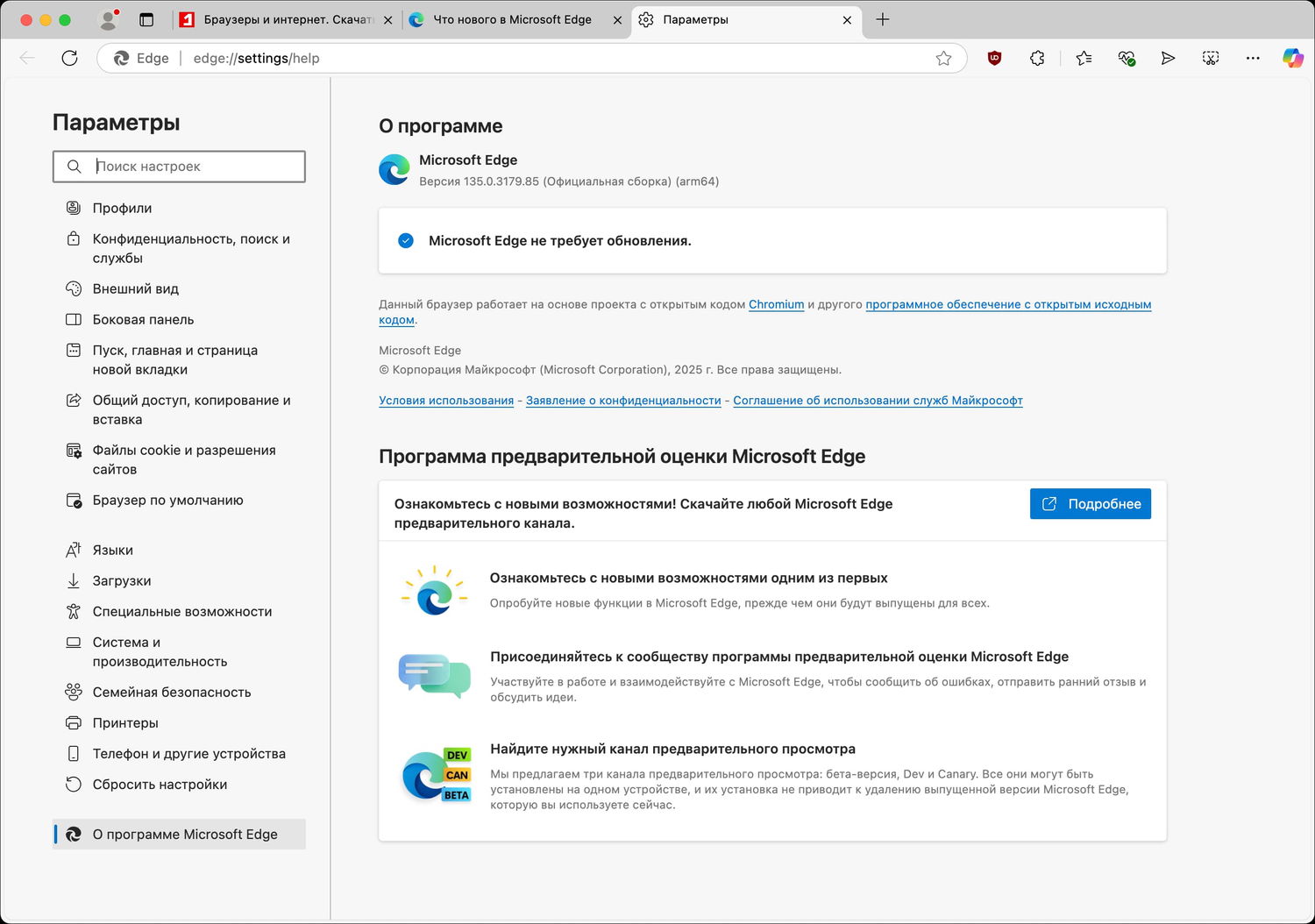This screenshot has width=1315, height=924.
Task: Click "Найдите нужный канал предварительного просмотра" text
Action: click(672, 750)
